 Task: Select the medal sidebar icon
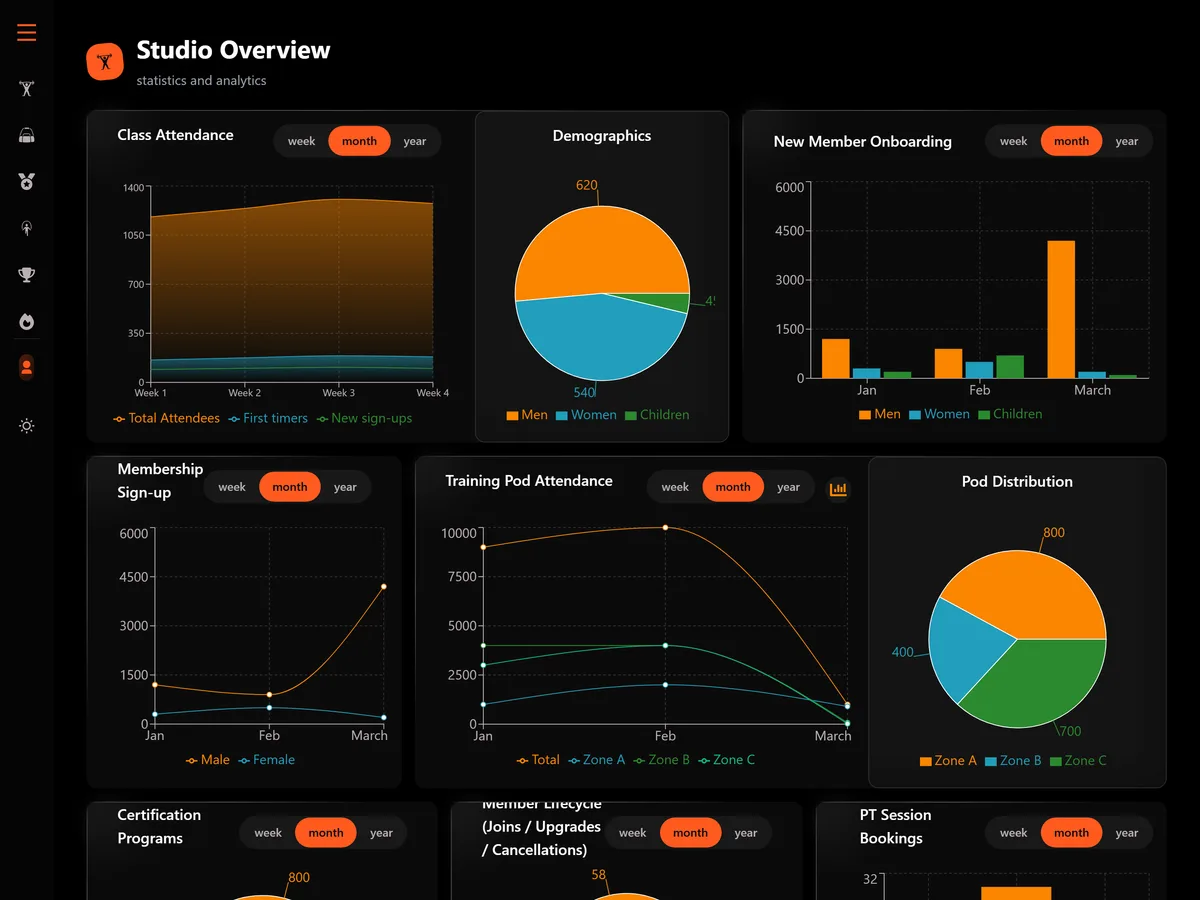tap(27, 181)
